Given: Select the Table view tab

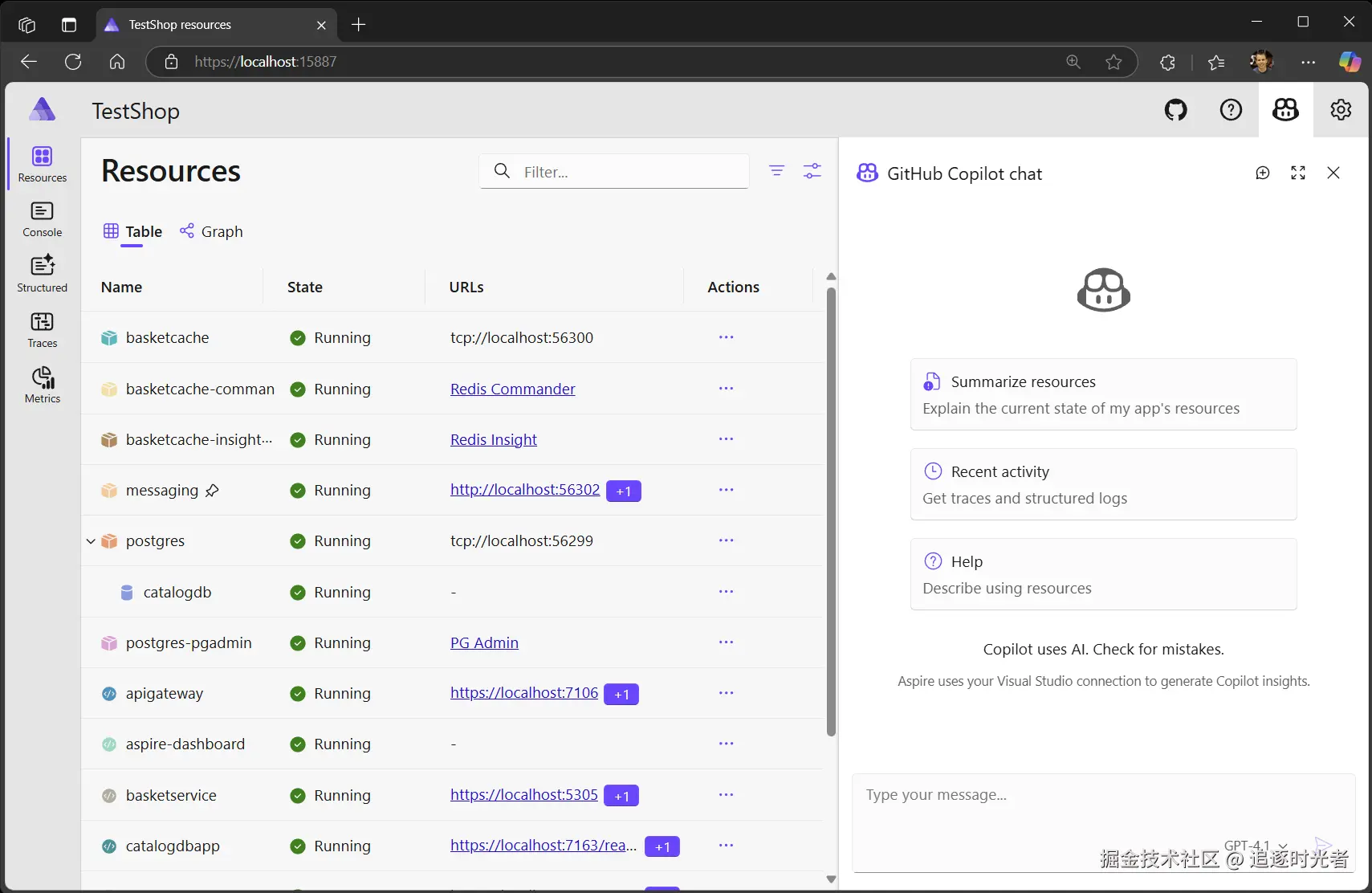Looking at the screenshot, I should [133, 232].
